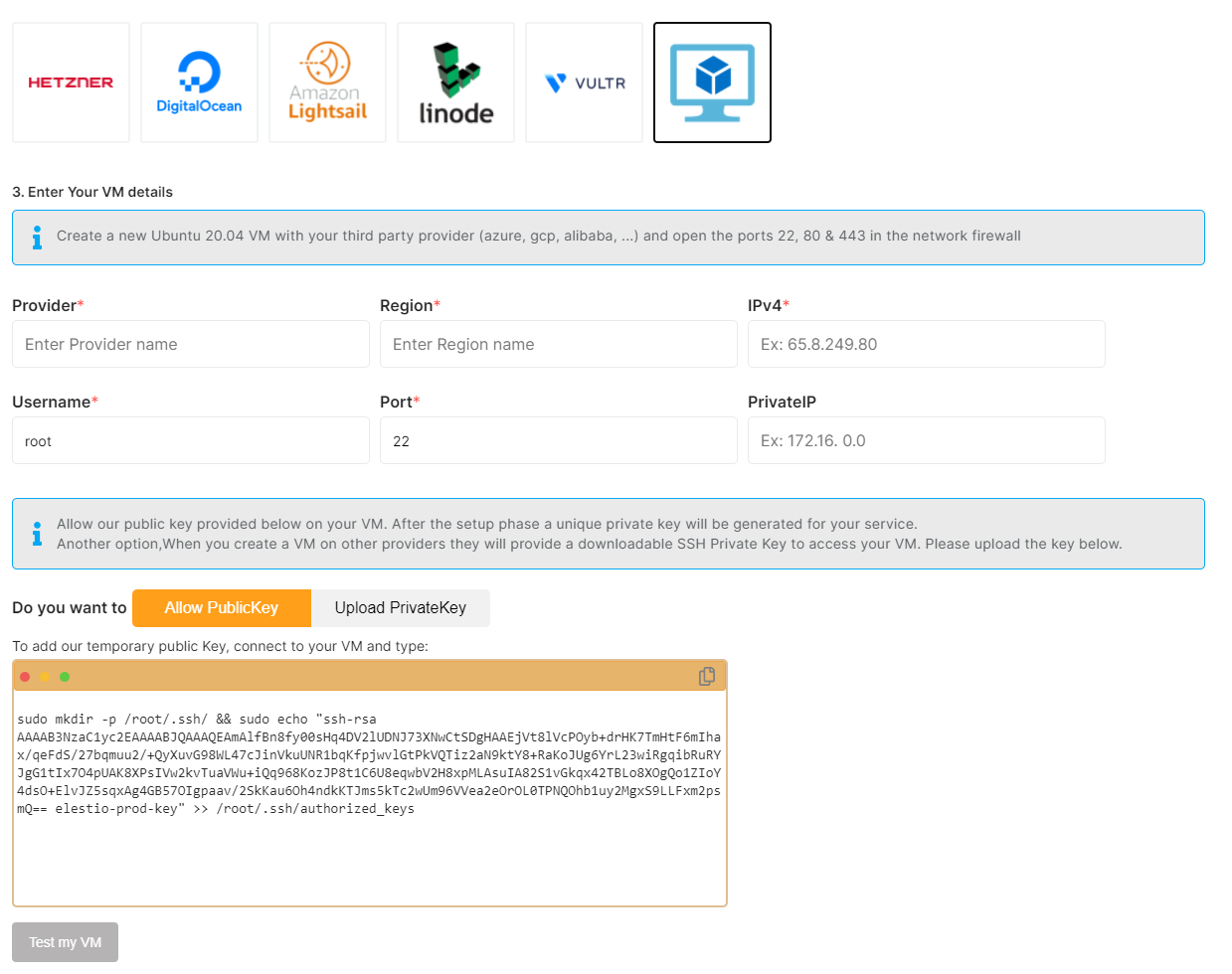Switch to Upload PrivateKey option
Screen dimensions: 1232x974
tap(400, 608)
